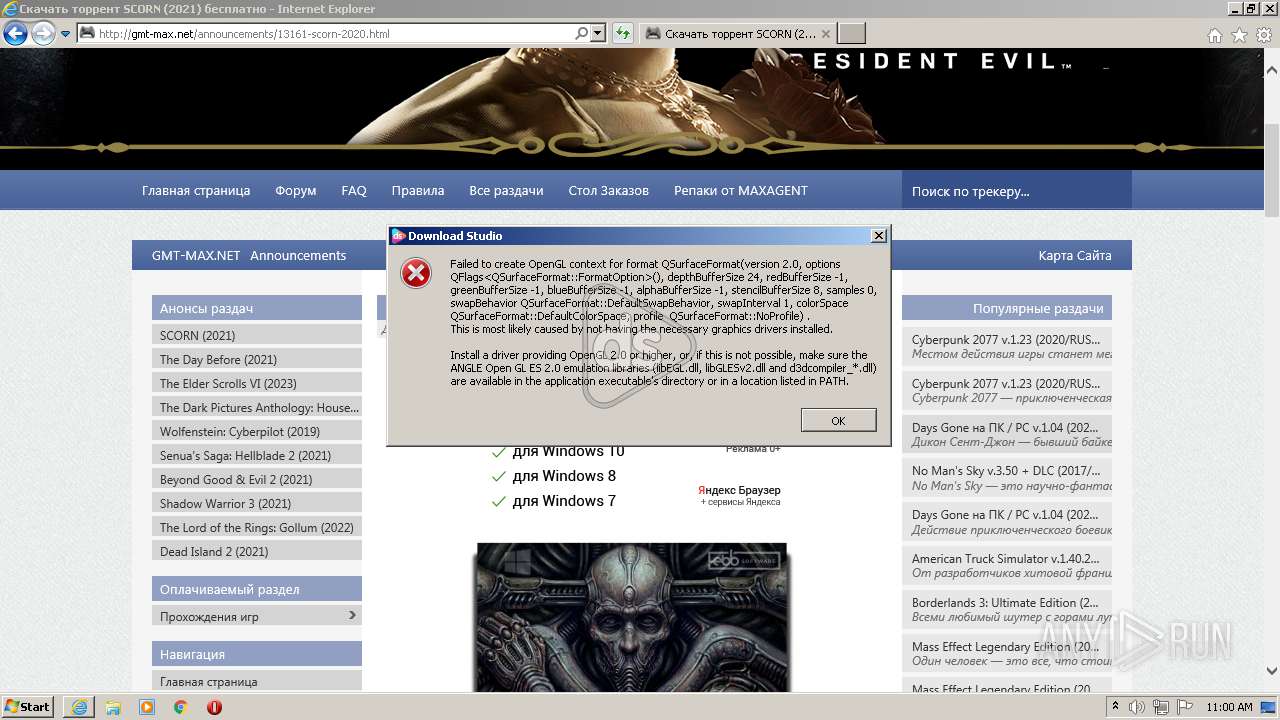This screenshot has height=720, width=1280.
Task: Click the network monitor tray icon
Action: 1162,706
